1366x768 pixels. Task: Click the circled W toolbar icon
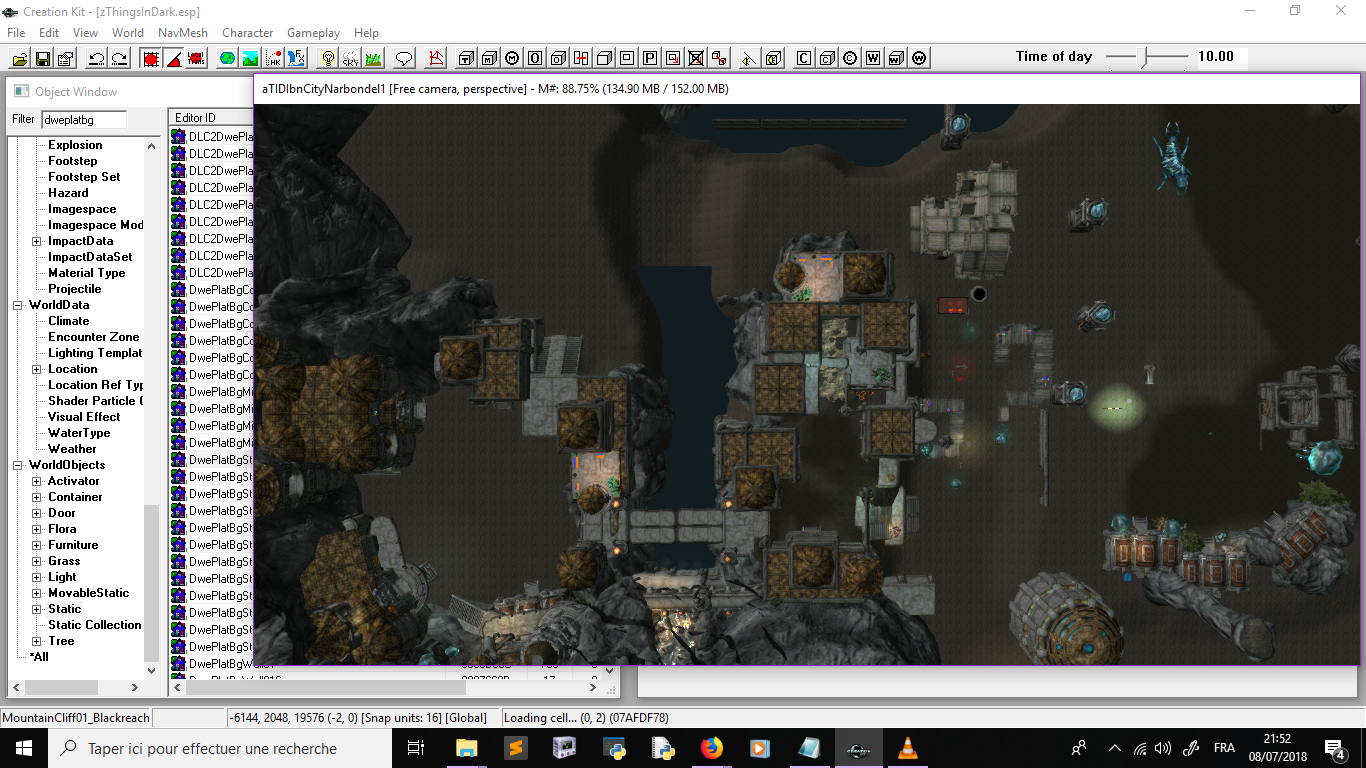[919, 58]
